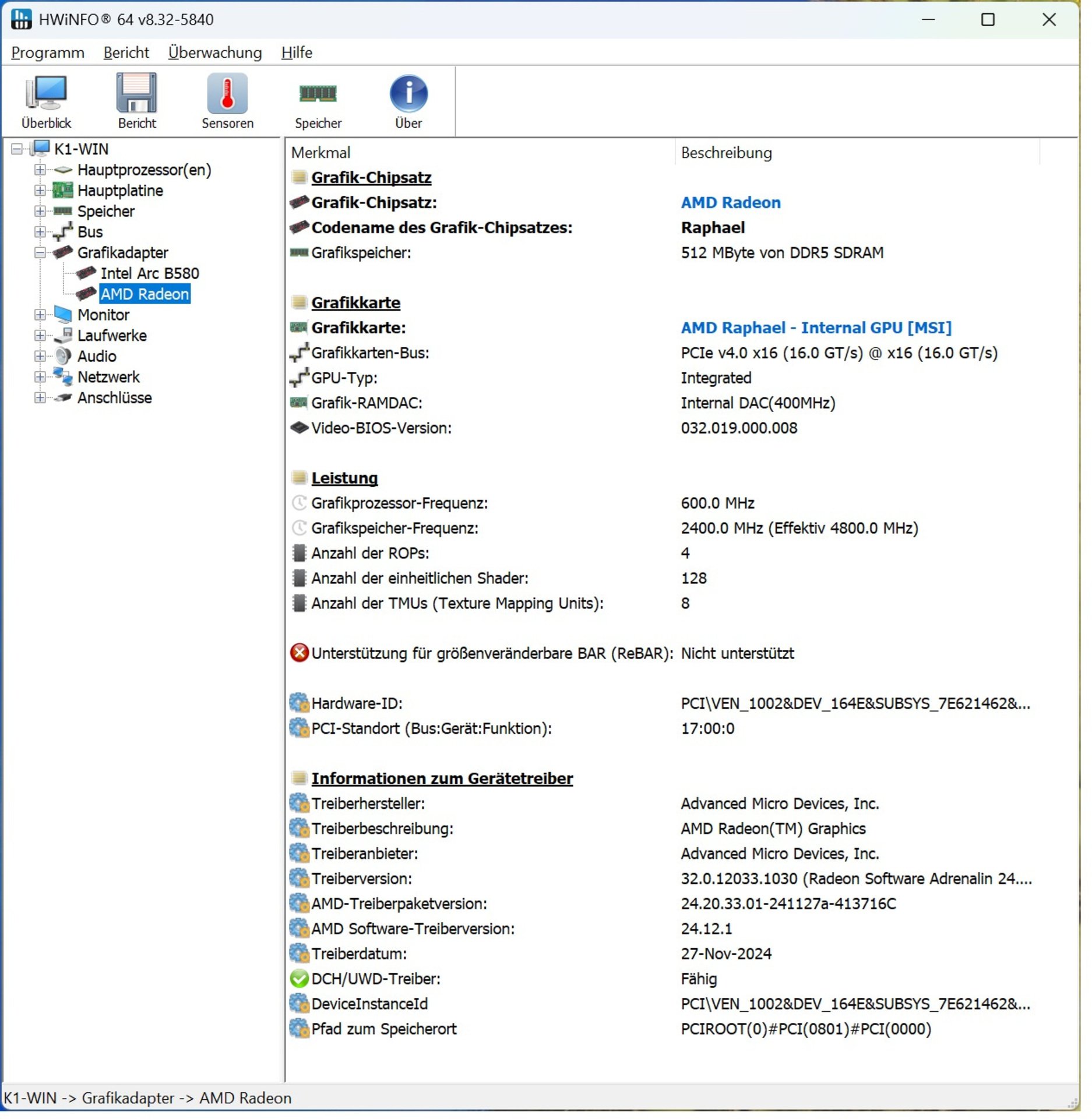Screen dimensions: 1092x1119
Task: Click the status bar path text
Action: pos(148,1099)
